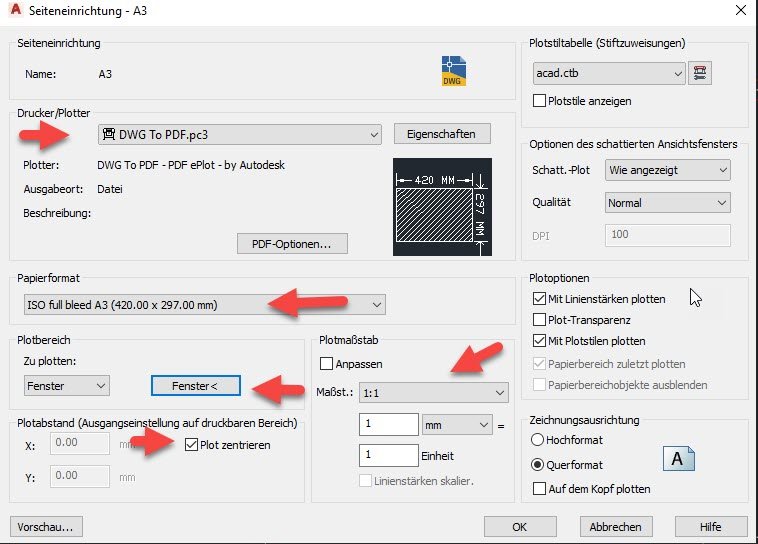This screenshot has width=758, height=544.
Task: Click the Fenster< window select button
Action: pyautogui.click(x=195, y=386)
